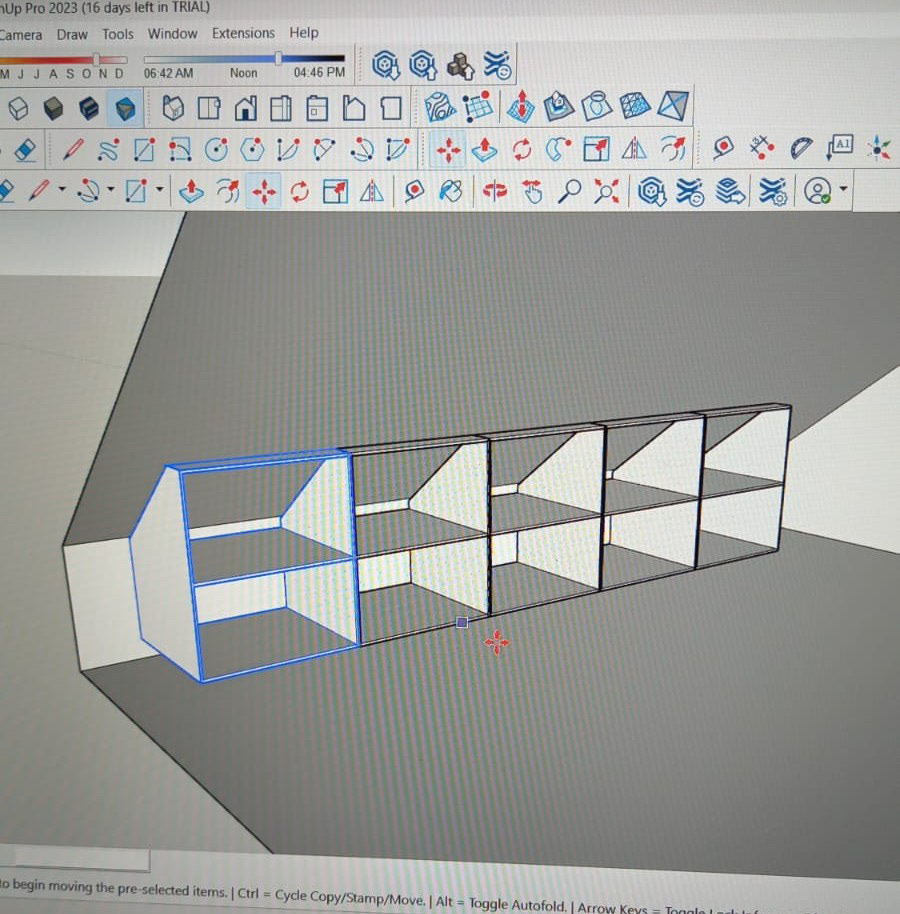Click the Measurements box in status bar
This screenshot has width=900, height=914.
75,859
